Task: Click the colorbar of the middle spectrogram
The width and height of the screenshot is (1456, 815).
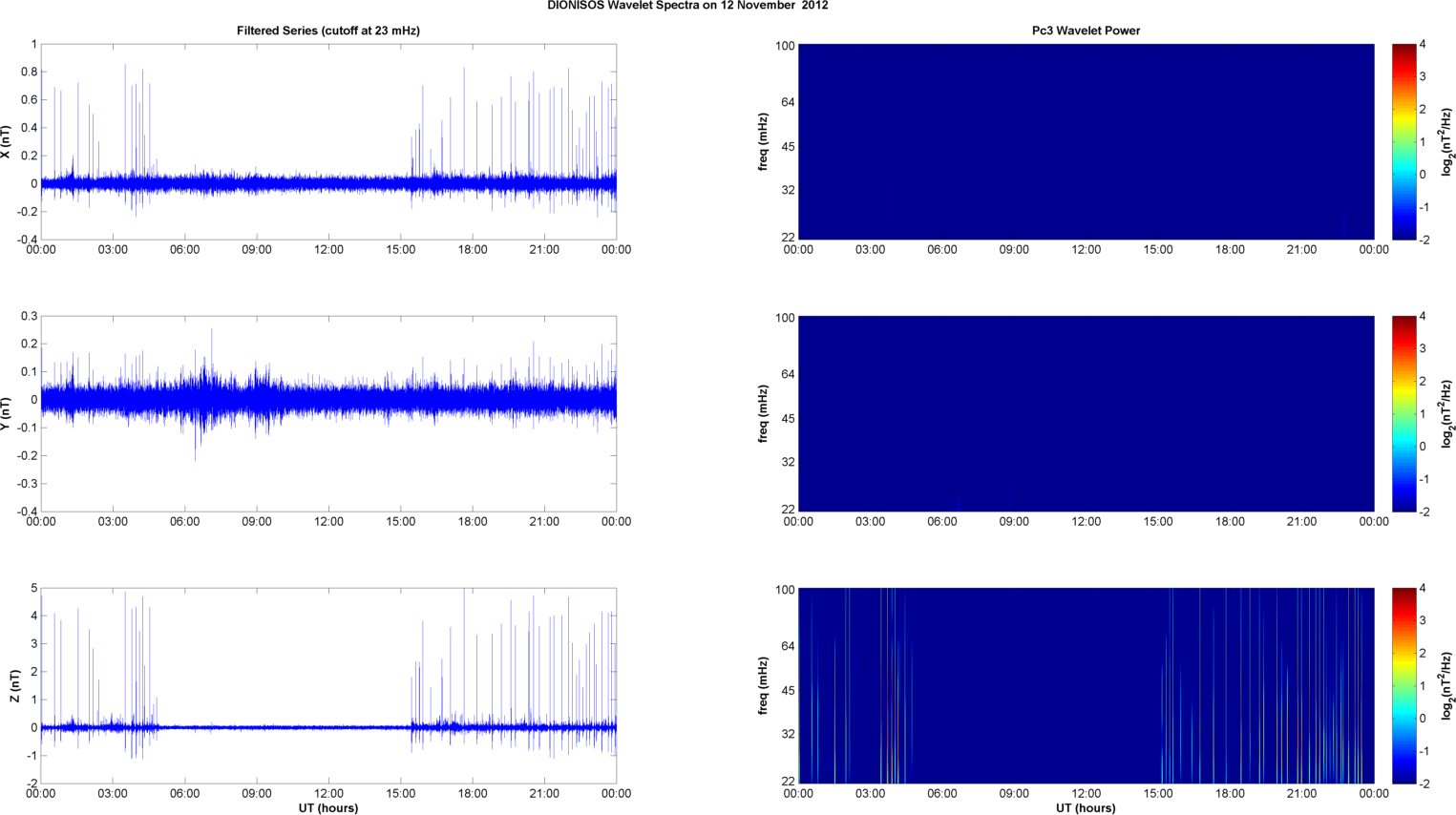Action: (1404, 414)
